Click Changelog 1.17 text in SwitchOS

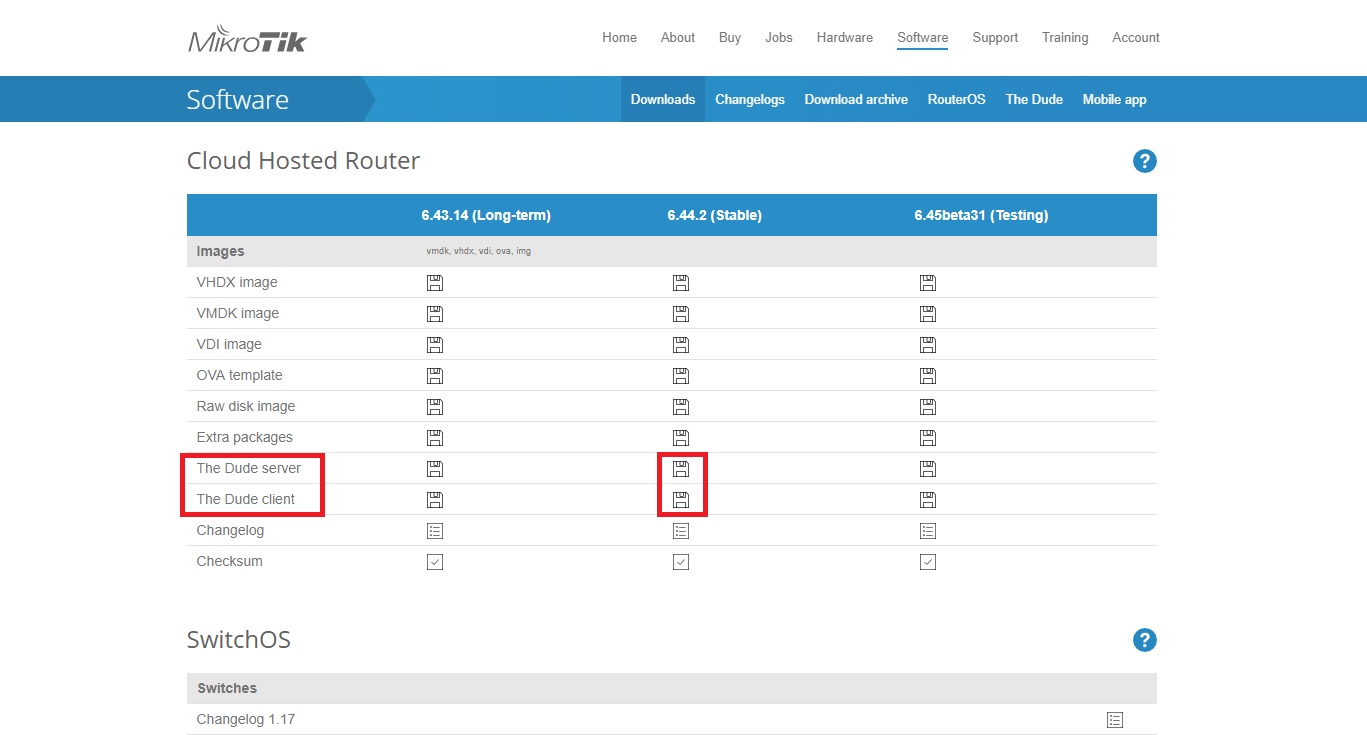tap(246, 719)
